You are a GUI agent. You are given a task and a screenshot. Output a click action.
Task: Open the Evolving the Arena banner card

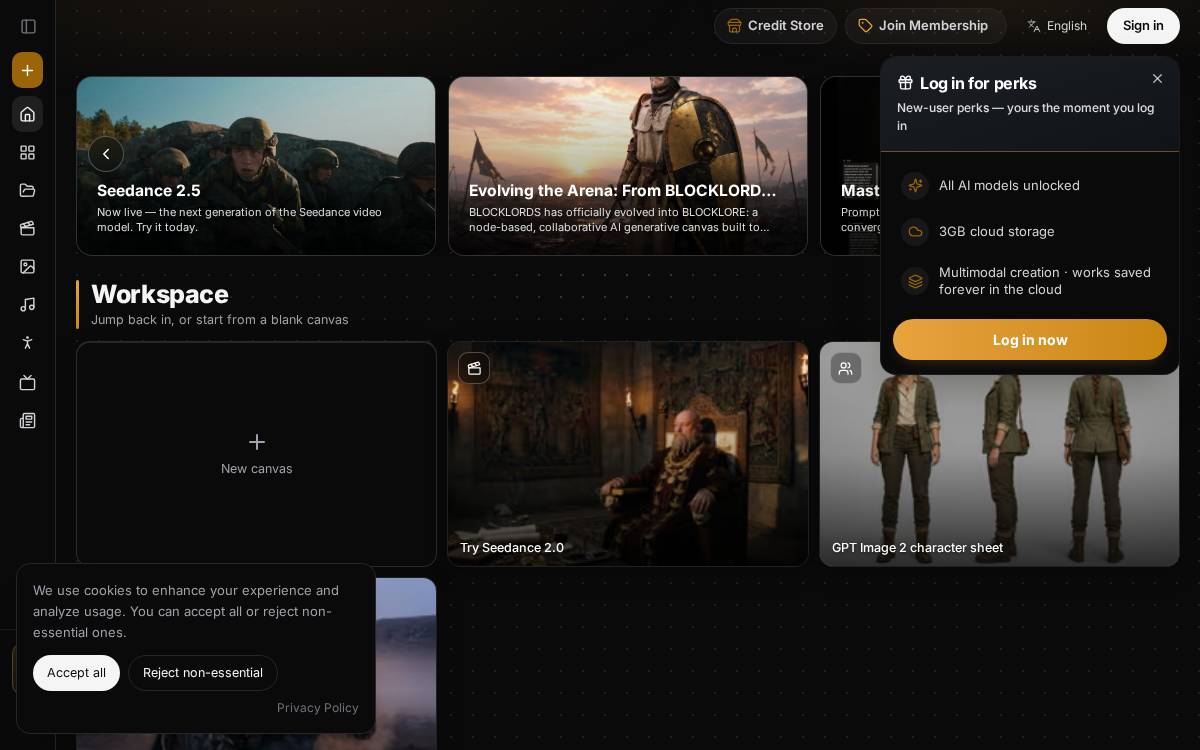[x=628, y=166]
